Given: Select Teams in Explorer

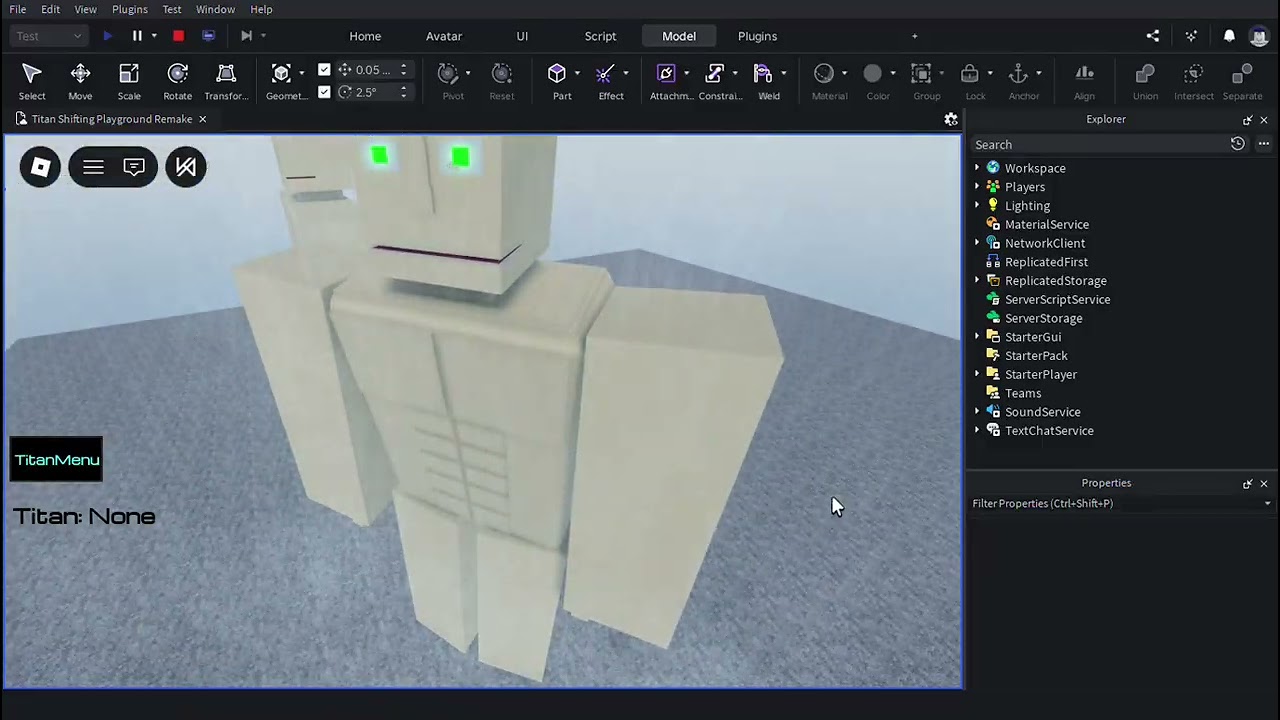Looking at the screenshot, I should [x=1023, y=393].
